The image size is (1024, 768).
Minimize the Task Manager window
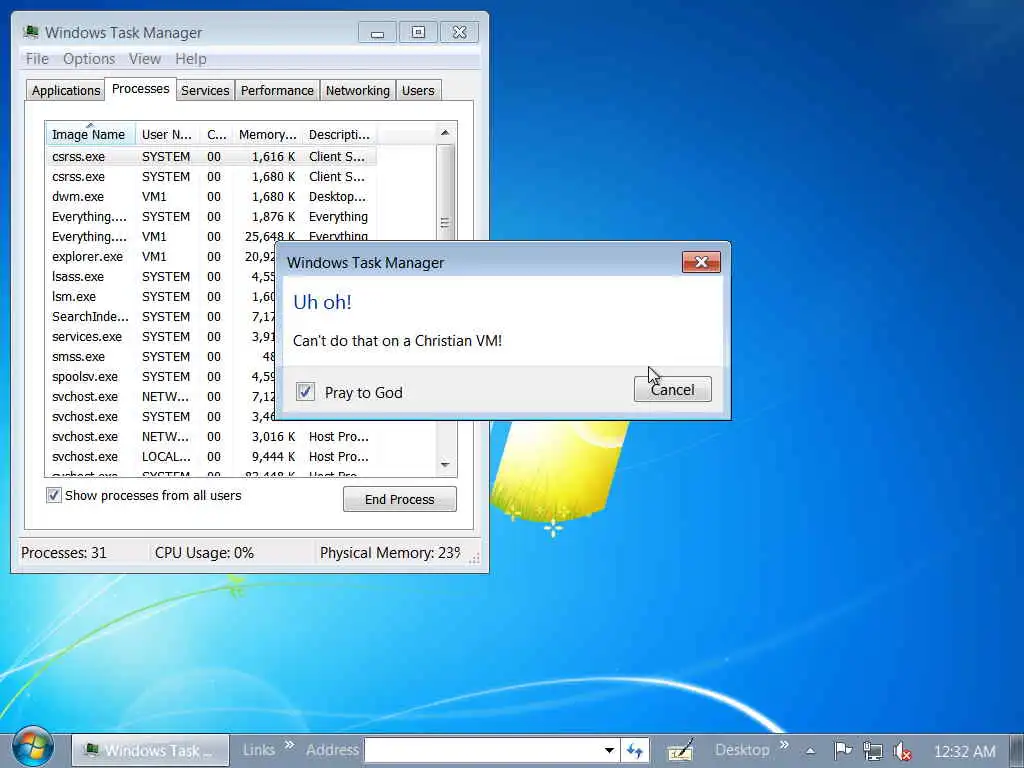point(377,33)
